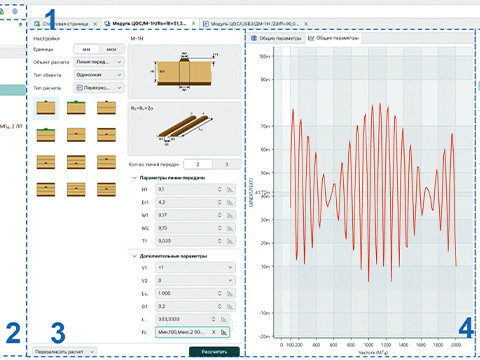
Task: Collapse the Параметры линии передачи section
Action: click(134, 178)
